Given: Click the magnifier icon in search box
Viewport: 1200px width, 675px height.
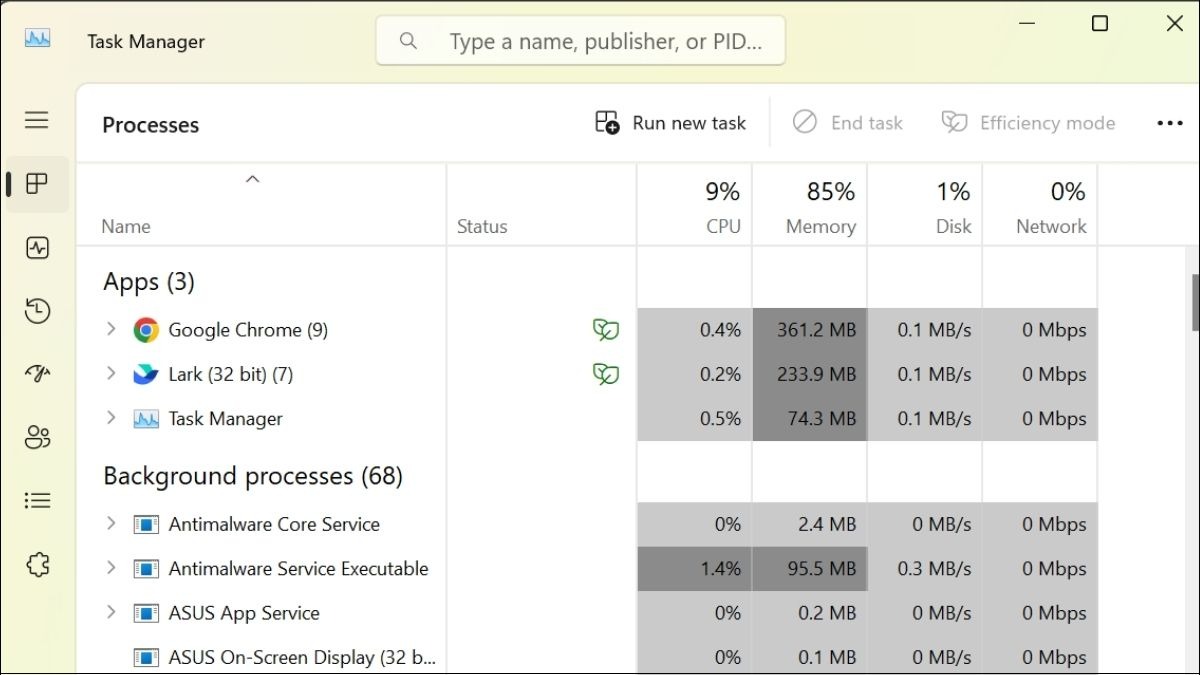Looking at the screenshot, I should 408,41.
